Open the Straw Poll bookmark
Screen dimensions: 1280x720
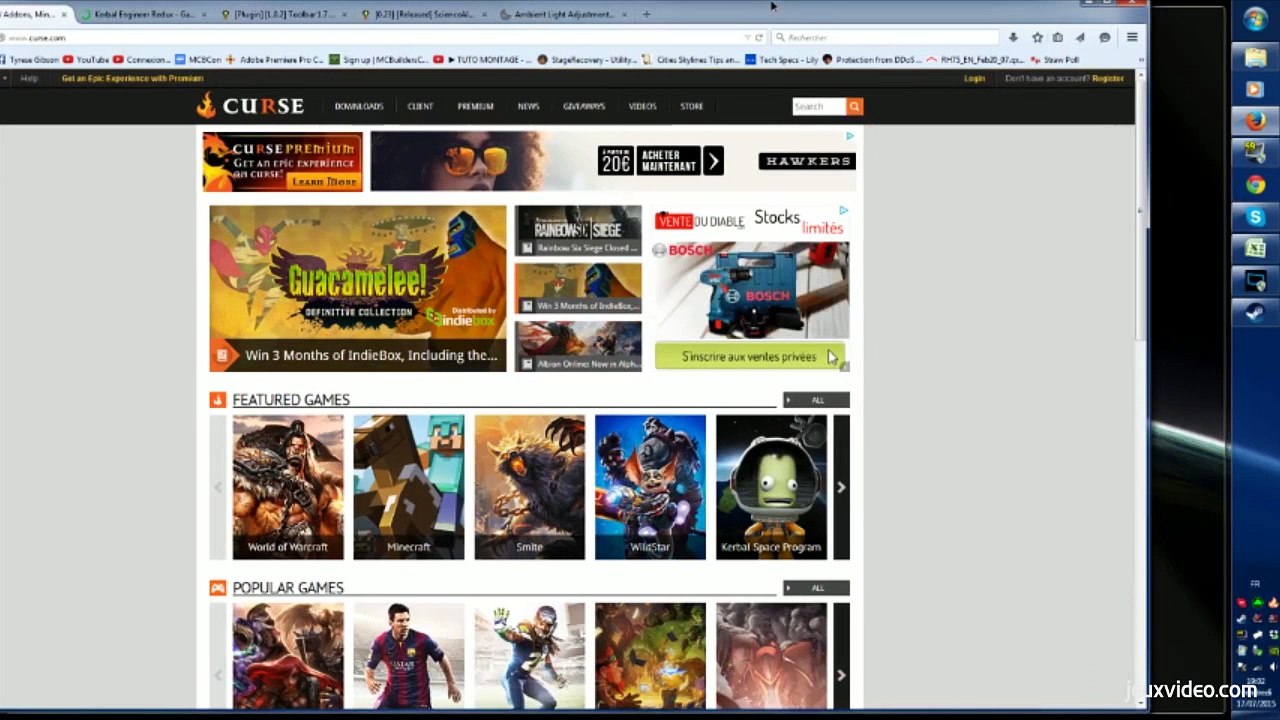(1054, 60)
